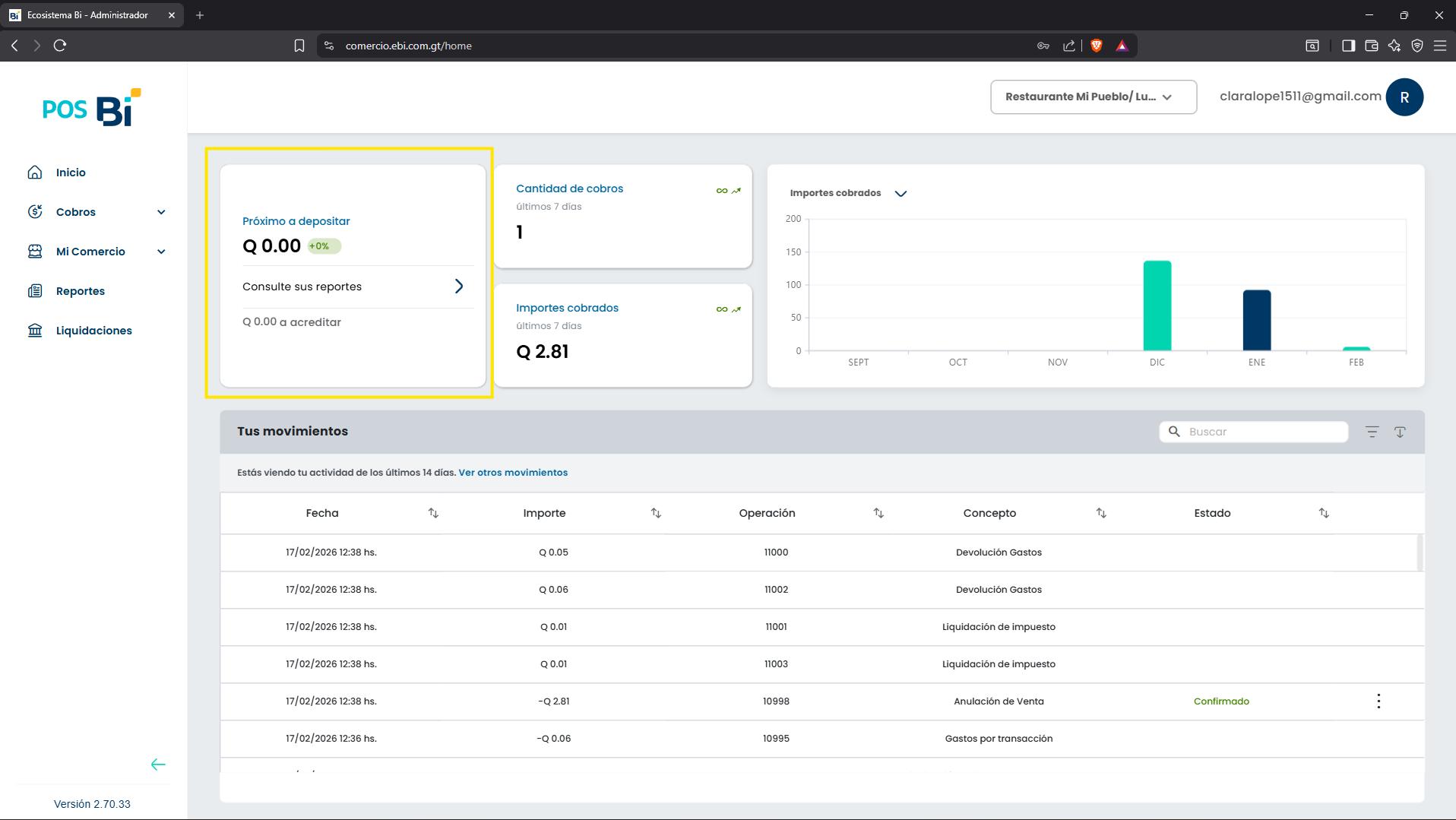Sort movements by Importe column arrows
The width and height of the screenshot is (1456, 820).
click(656, 513)
